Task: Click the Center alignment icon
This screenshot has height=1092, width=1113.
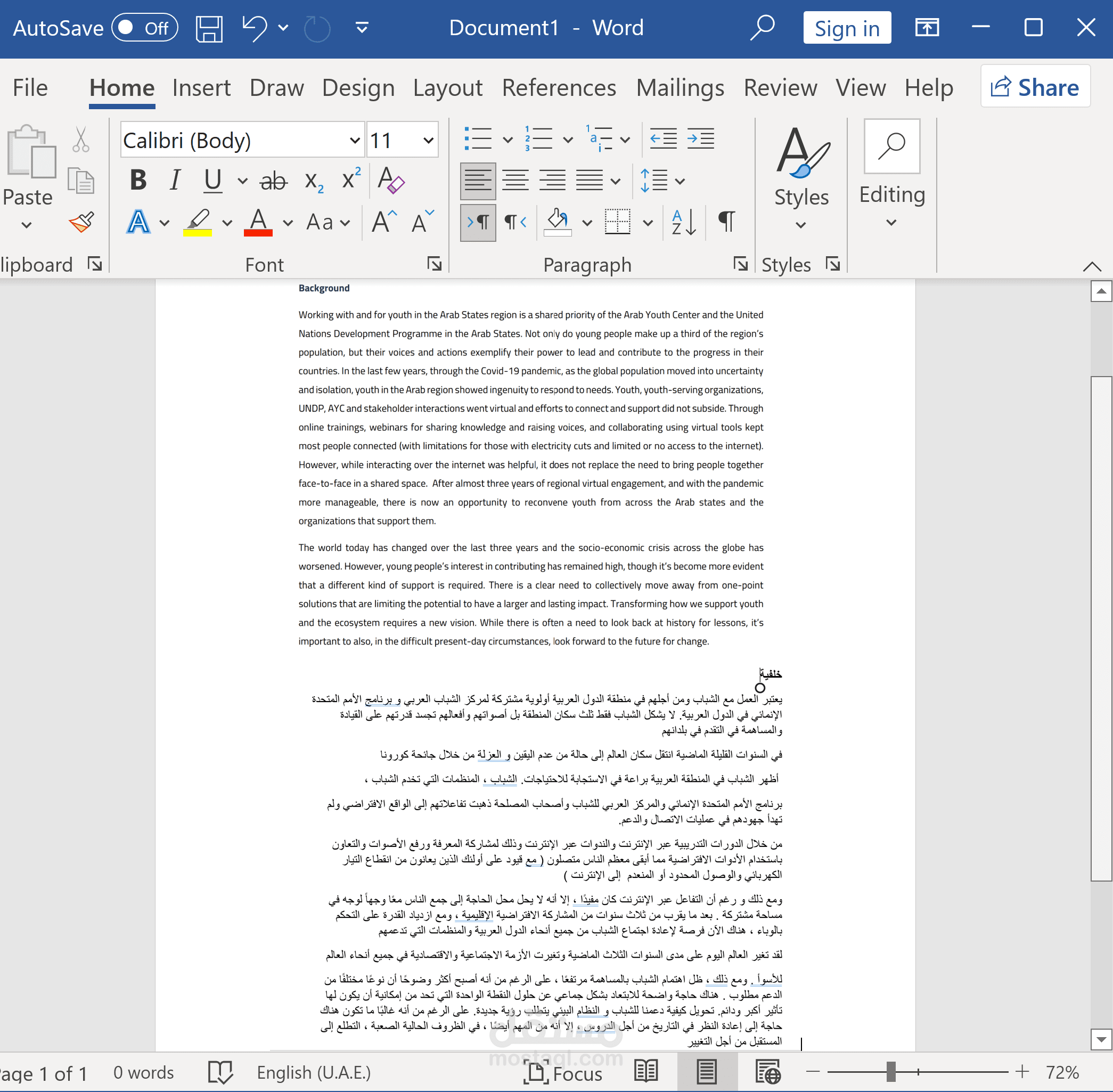Action: point(515,181)
